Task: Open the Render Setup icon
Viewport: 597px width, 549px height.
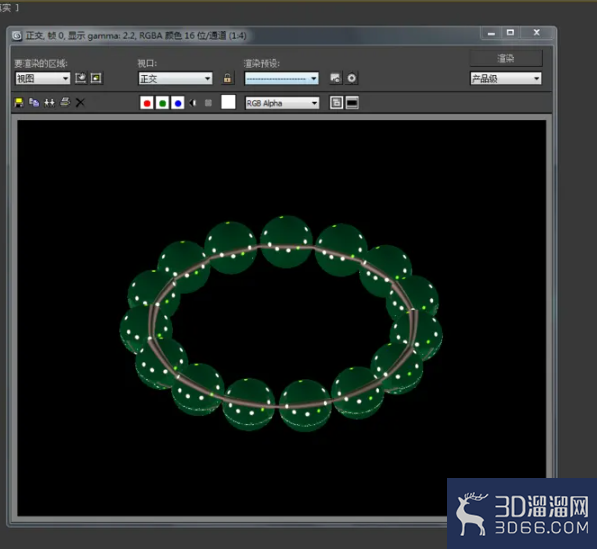Action: tap(335, 78)
